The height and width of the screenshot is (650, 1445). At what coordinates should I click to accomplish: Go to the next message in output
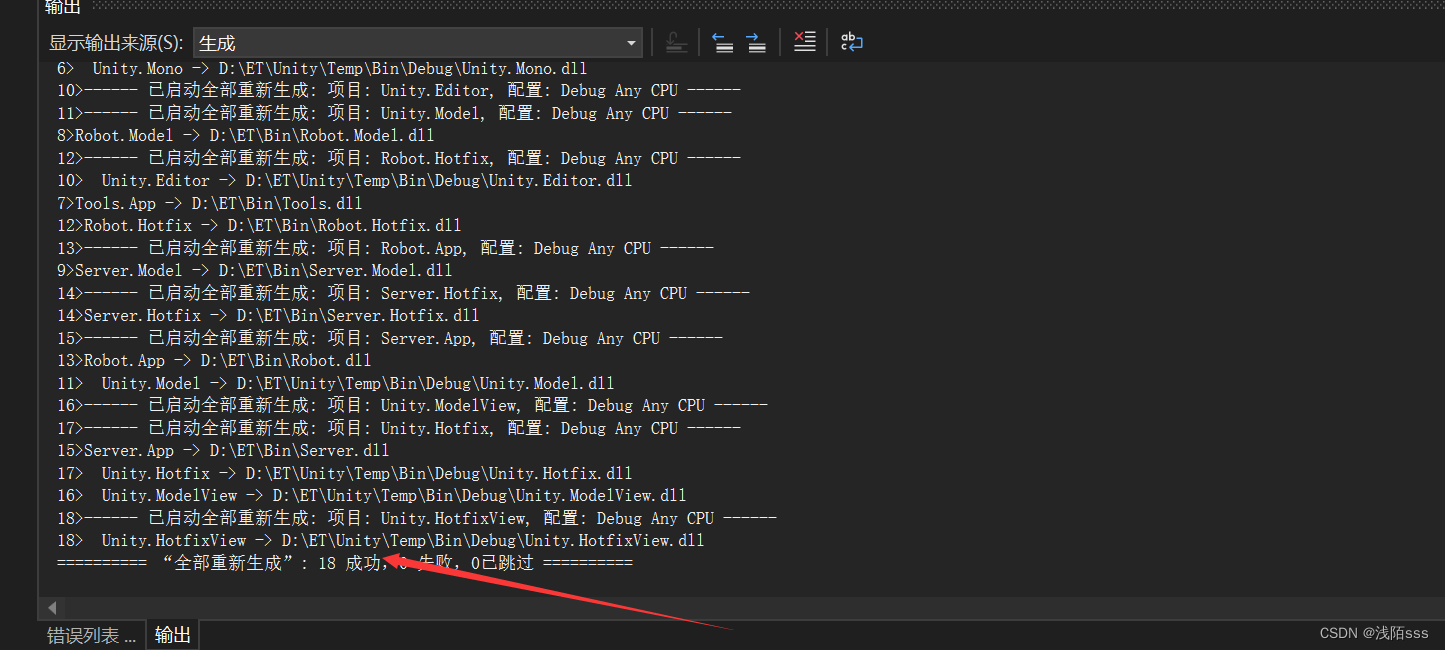tap(756, 41)
